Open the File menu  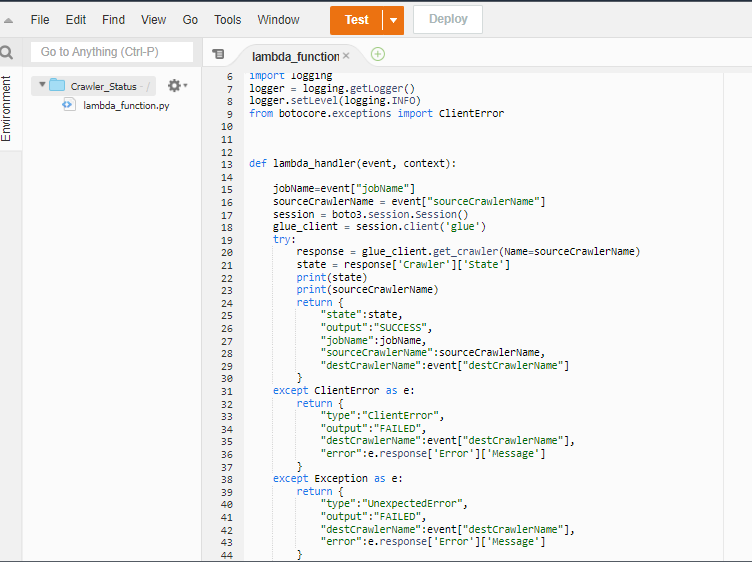pyautogui.click(x=40, y=20)
